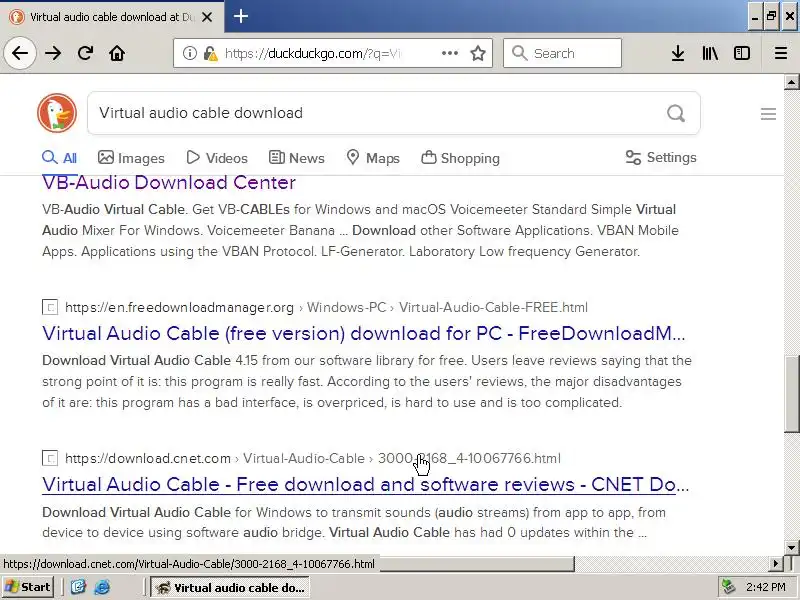Screen dimensions: 800x600
Task: Close the Virtual audio cable tab
Action: [x=207, y=17]
